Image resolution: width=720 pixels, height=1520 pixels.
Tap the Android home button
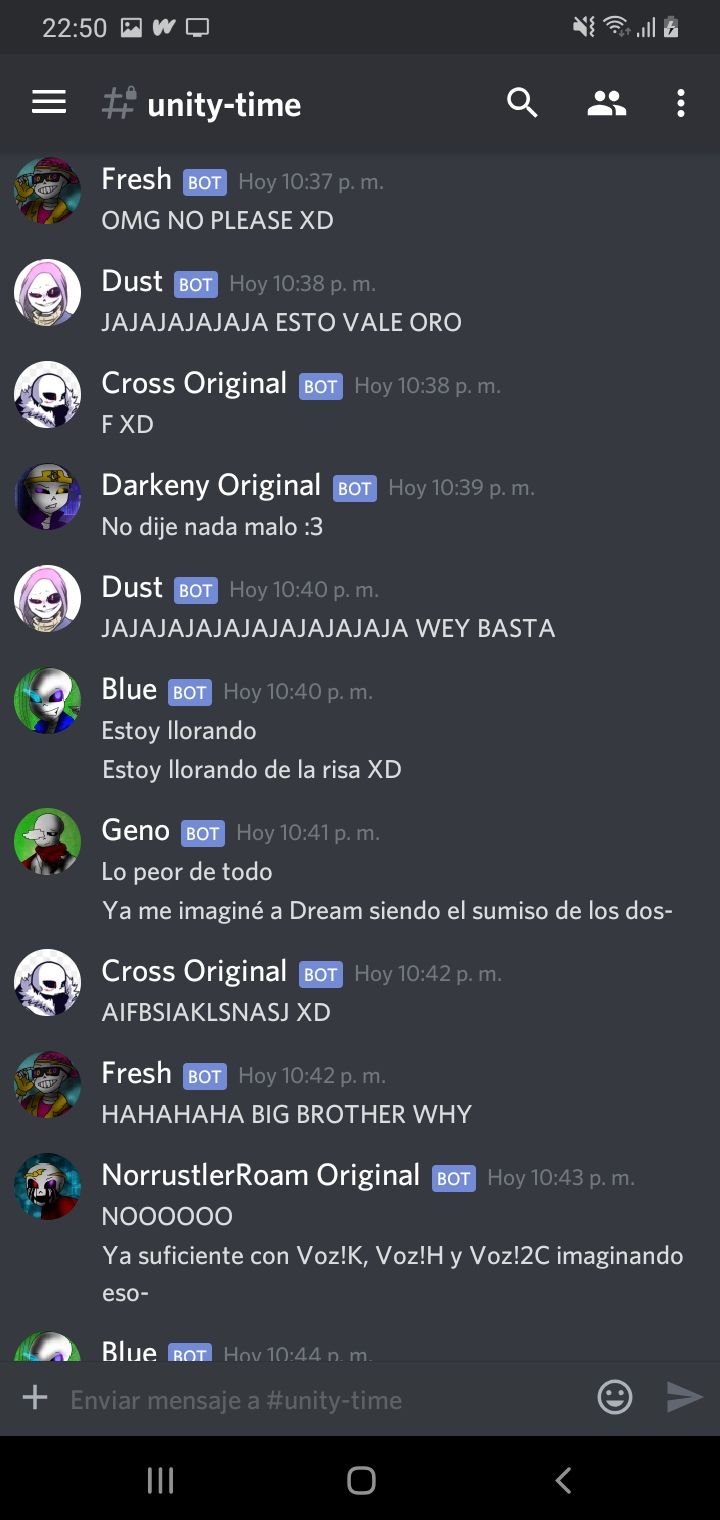pos(361,1480)
